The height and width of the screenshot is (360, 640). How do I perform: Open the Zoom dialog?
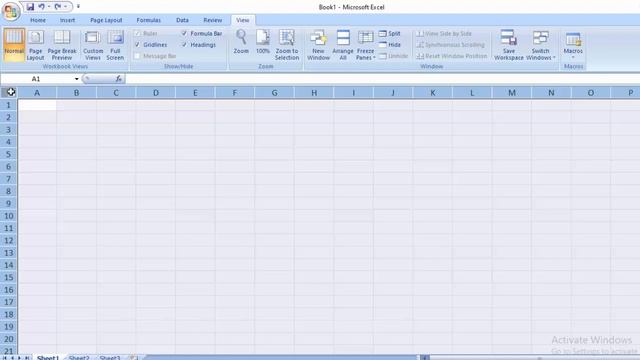tap(241, 42)
